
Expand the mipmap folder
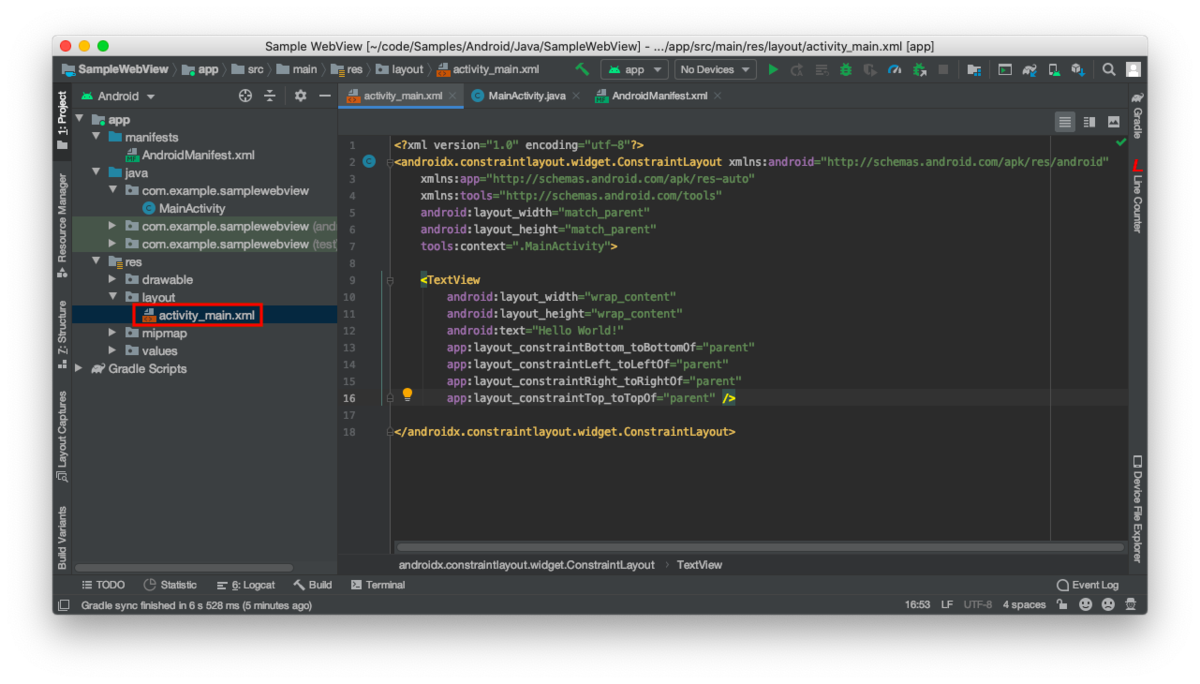[x=113, y=333]
